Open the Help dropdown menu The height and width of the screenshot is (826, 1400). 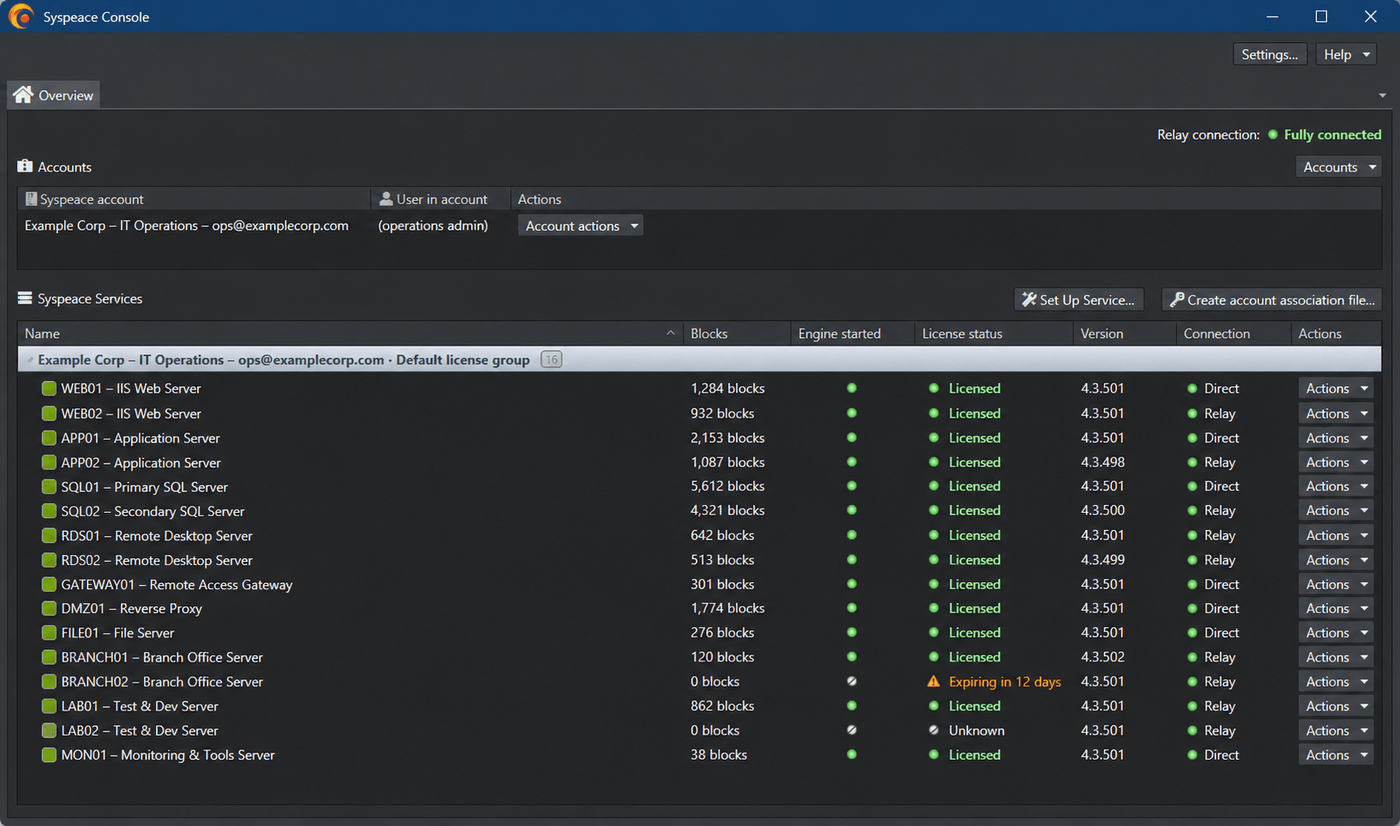(x=1346, y=55)
